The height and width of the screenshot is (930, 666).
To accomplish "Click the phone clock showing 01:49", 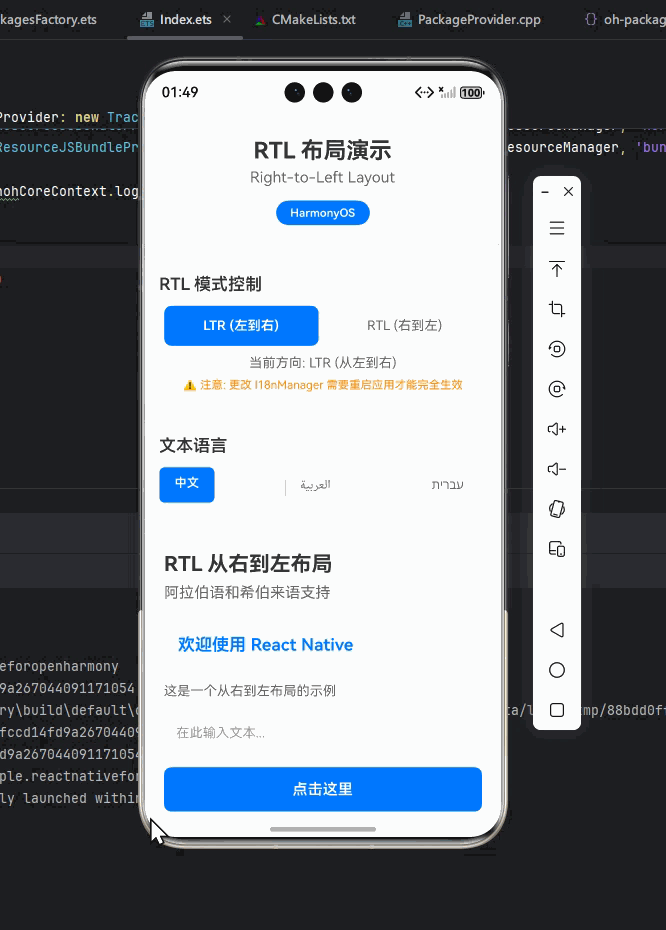I will click(180, 93).
